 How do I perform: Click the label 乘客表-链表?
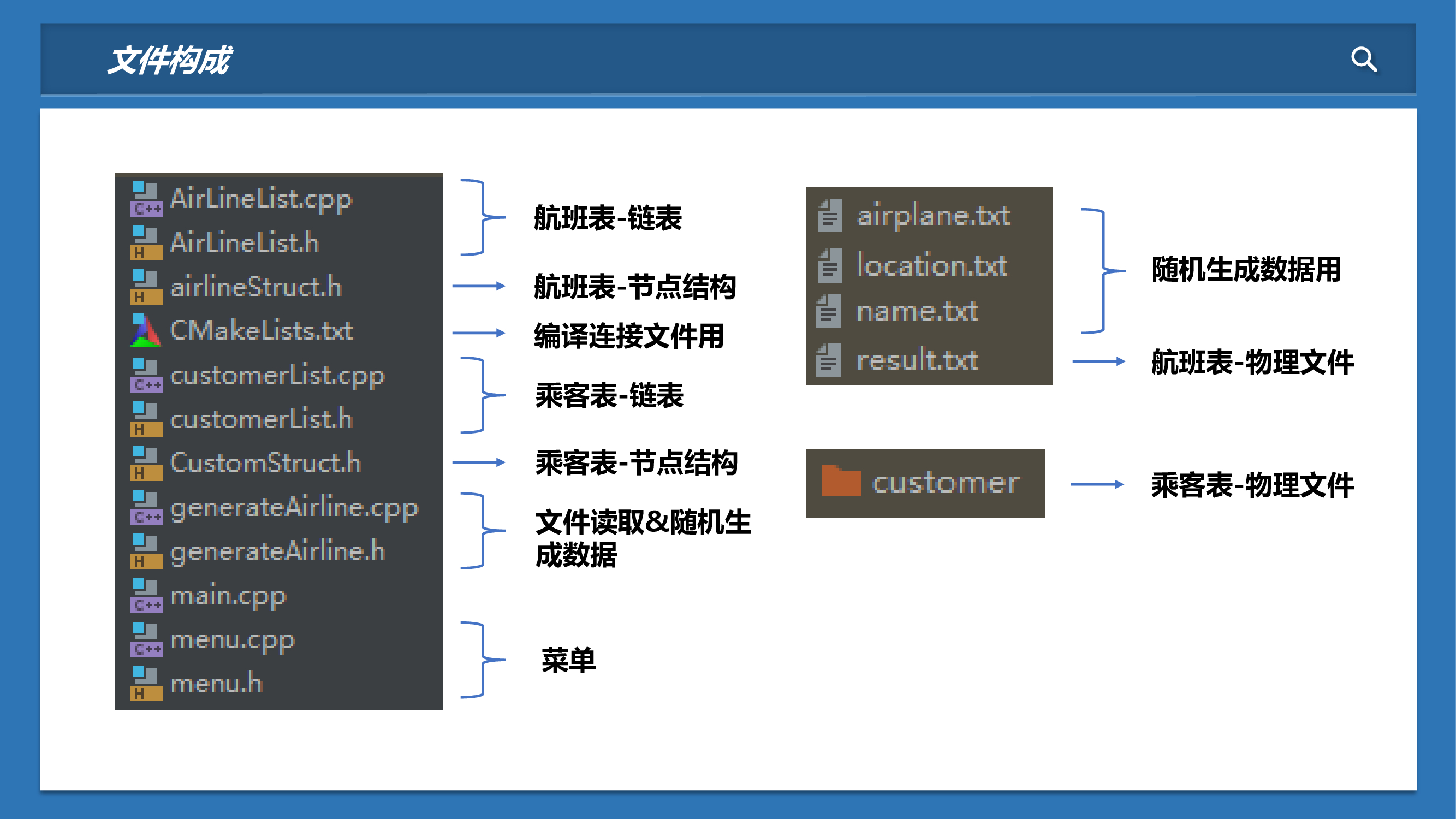(609, 395)
